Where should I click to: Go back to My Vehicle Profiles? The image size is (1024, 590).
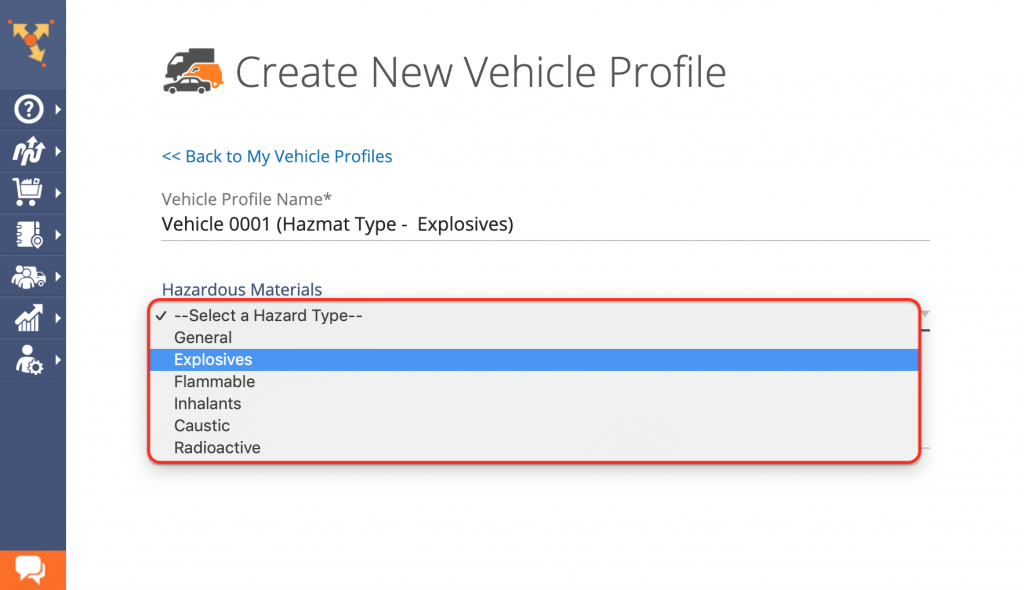pos(277,156)
